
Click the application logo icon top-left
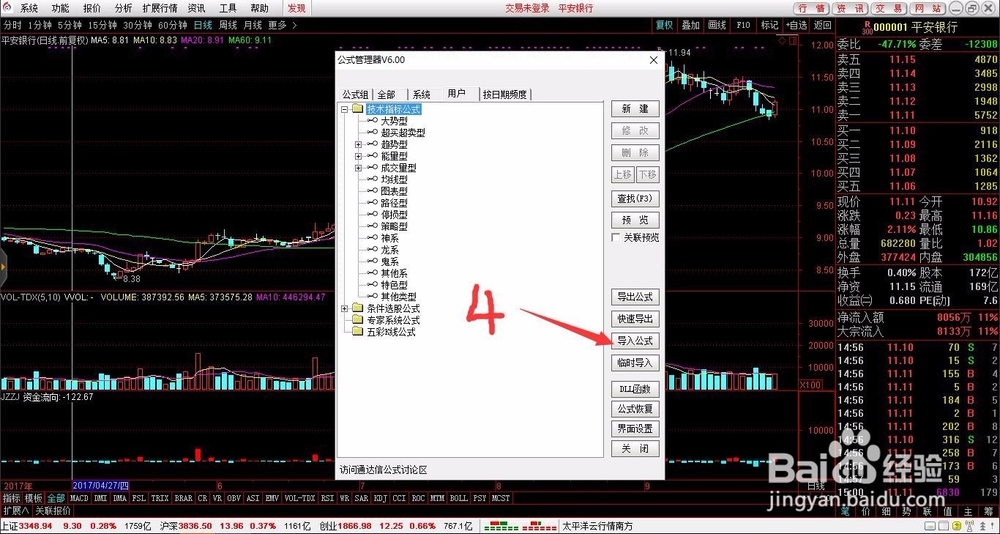click(x=6, y=8)
